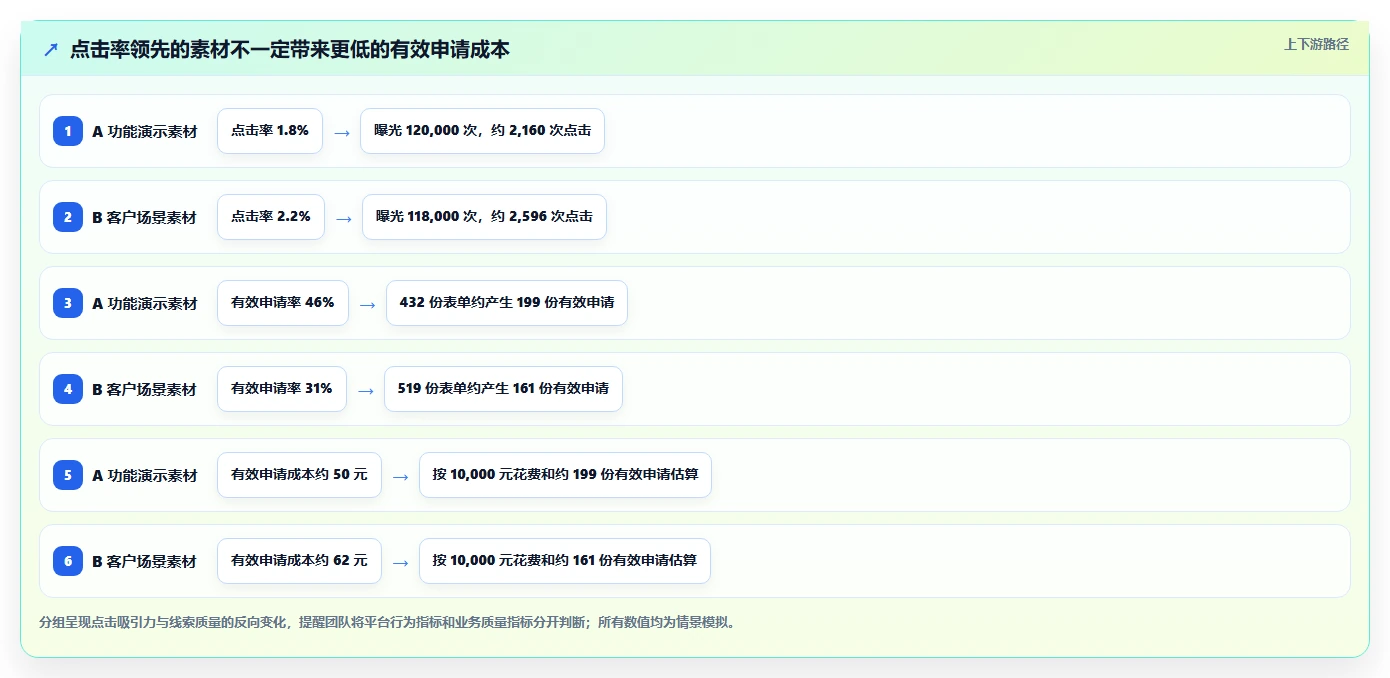Select step number 4 badge
Viewport: 1390px width, 678px height.
click(68, 389)
